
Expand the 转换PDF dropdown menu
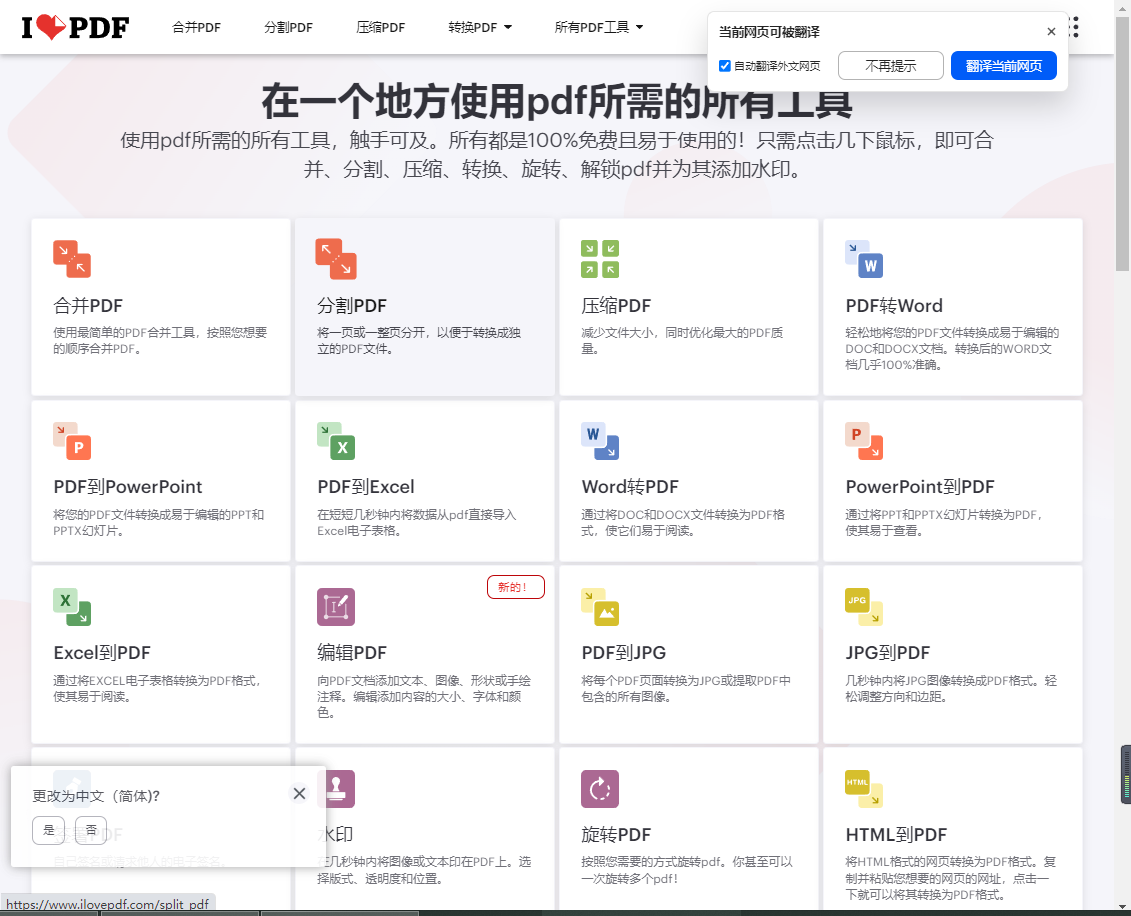[480, 27]
